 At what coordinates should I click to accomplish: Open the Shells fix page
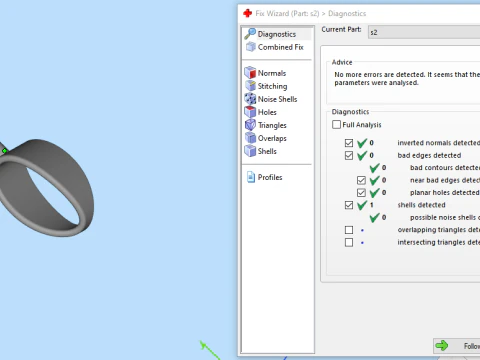261,151
